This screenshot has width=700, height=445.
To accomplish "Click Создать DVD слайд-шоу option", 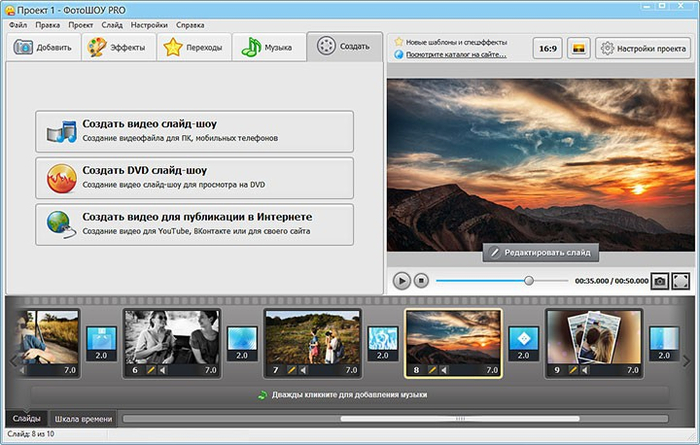I will pyautogui.click(x=194, y=177).
